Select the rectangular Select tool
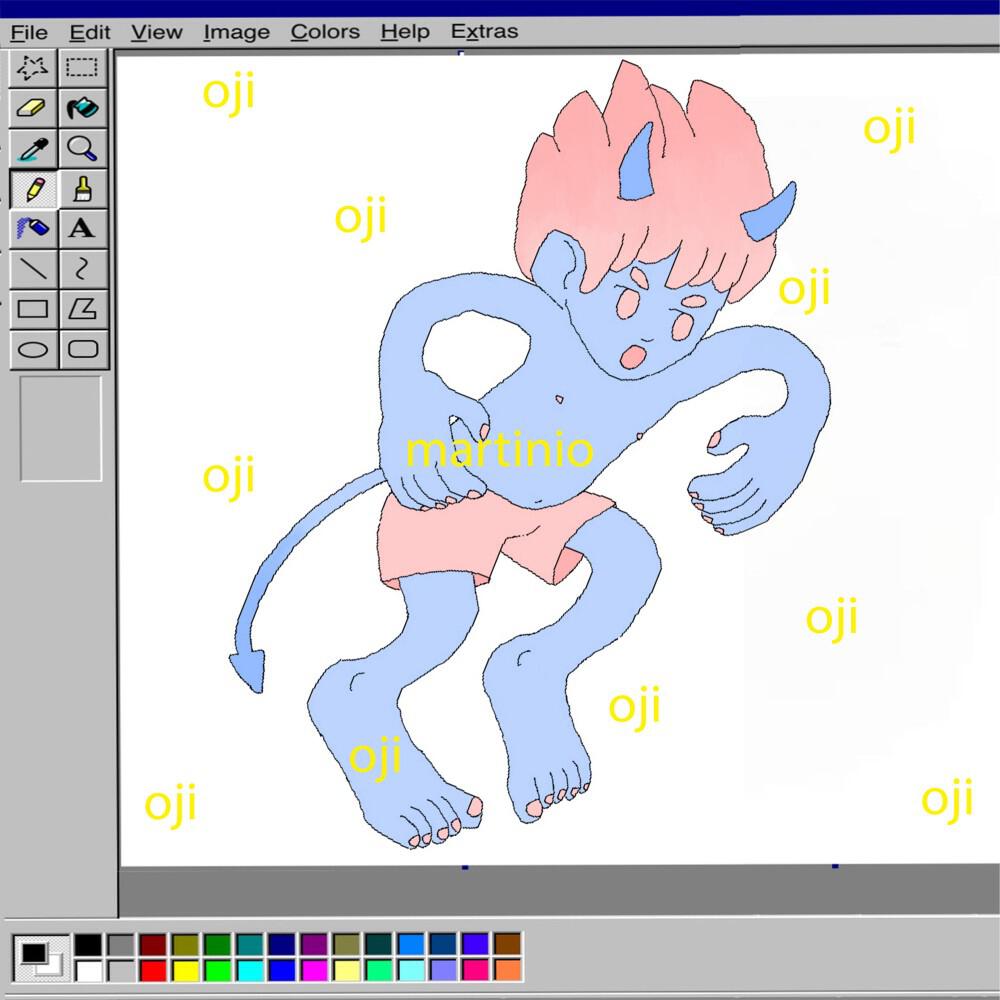The image size is (1000, 1000). [83, 68]
